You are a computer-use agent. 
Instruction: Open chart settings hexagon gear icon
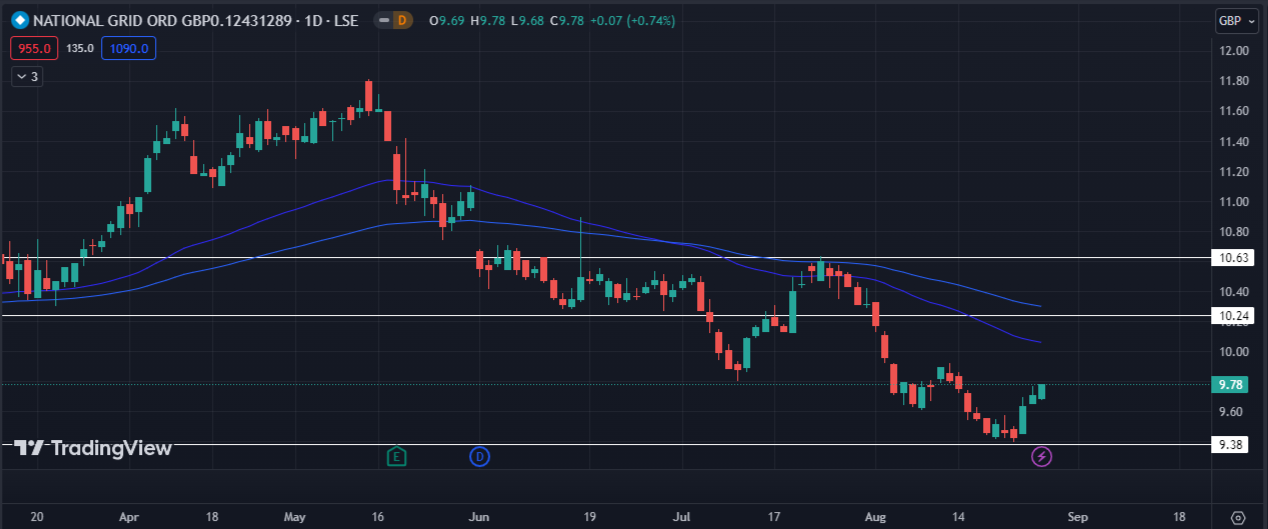pyautogui.click(x=1238, y=517)
